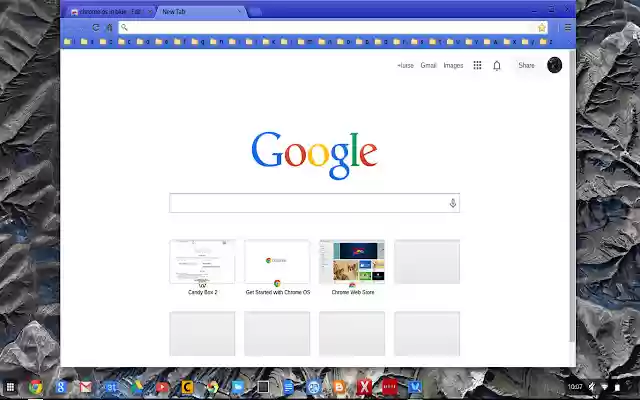Screen dimensions: 640x400
Task: Expand the 'z' bookmark folder
Action: point(546,42)
